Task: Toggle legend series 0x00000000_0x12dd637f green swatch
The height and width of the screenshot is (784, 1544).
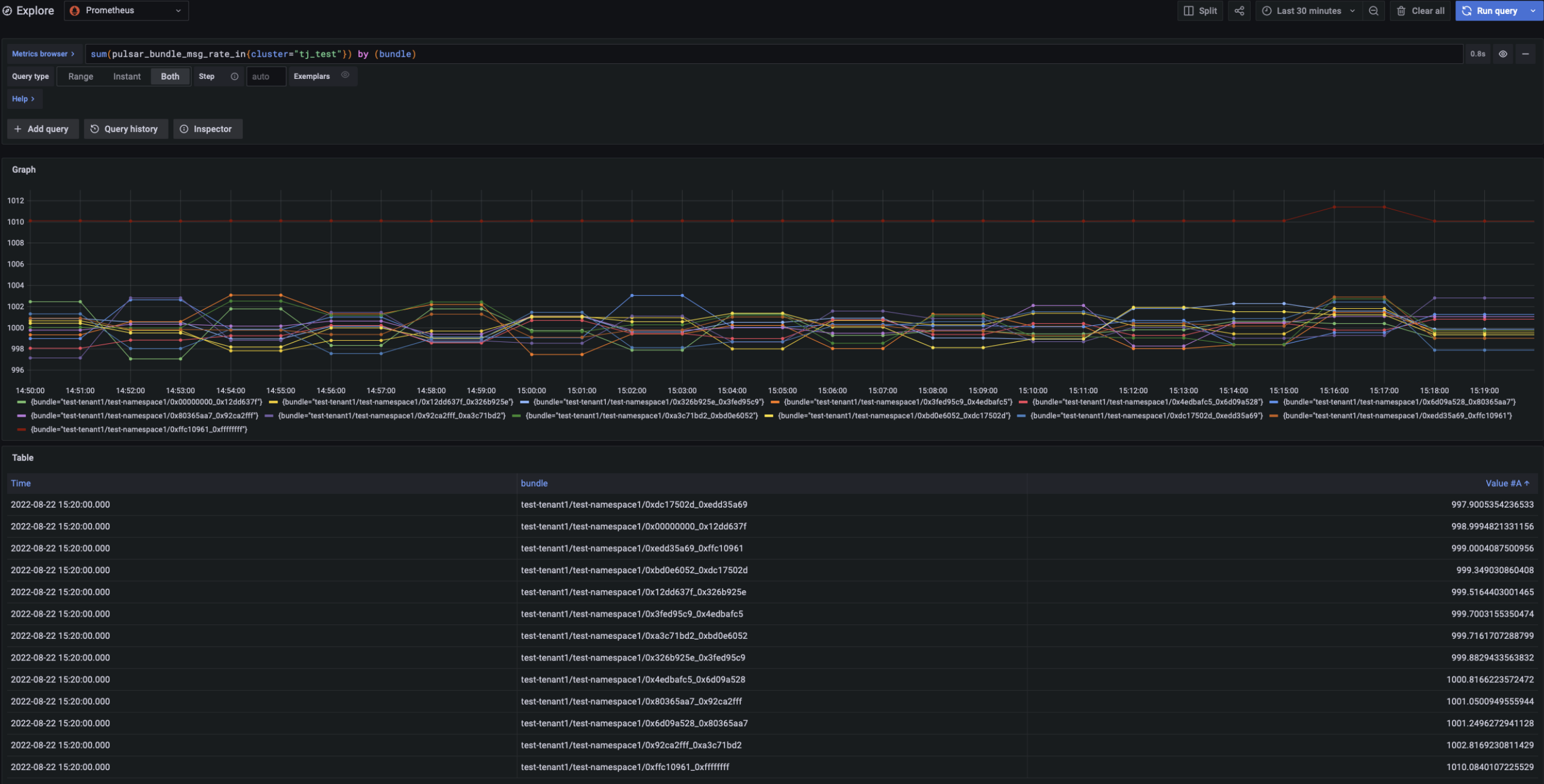Action: pos(22,402)
